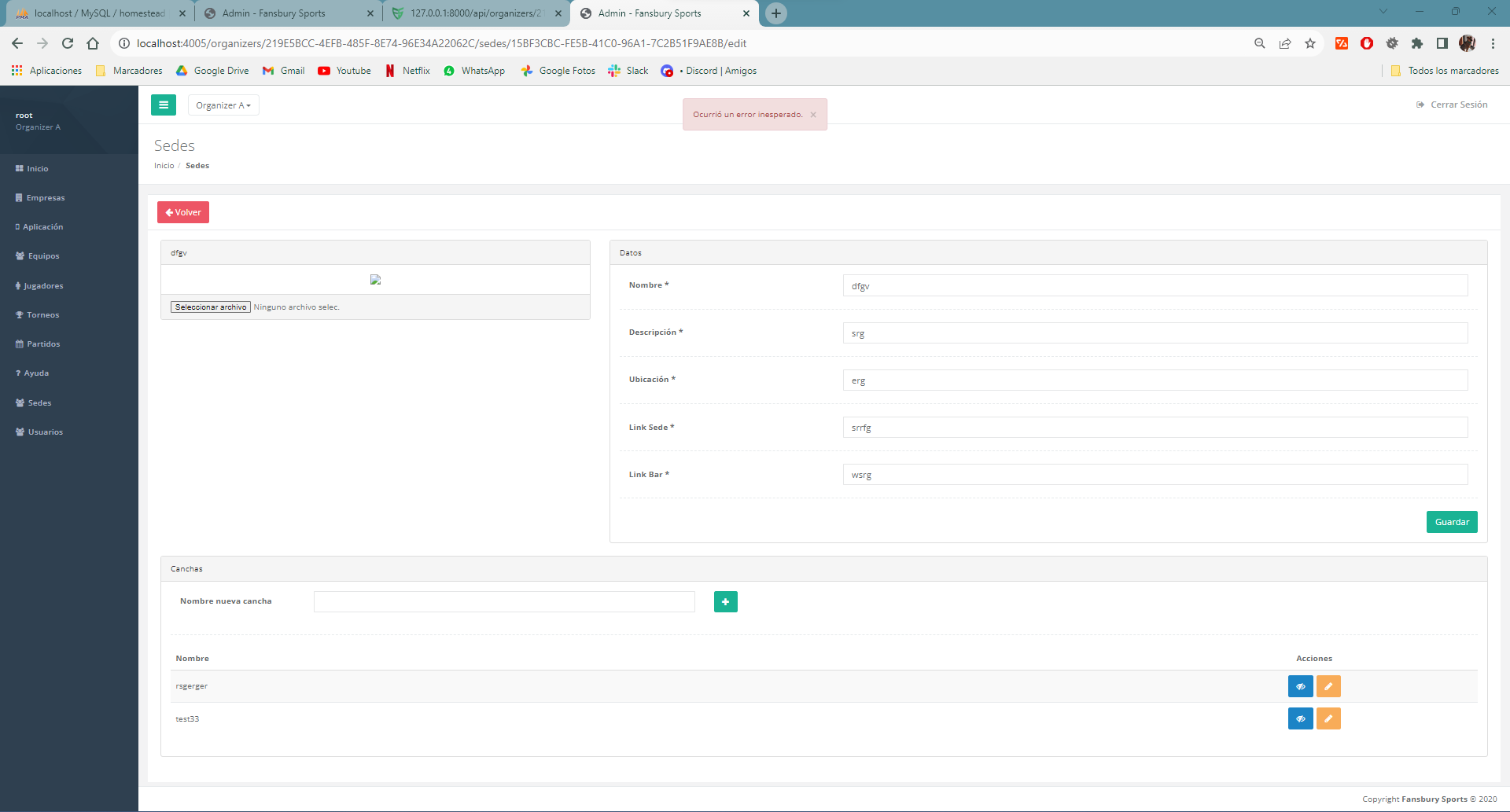1510x812 pixels.
Task: Open Jugadores in the sidebar
Action: [39, 285]
